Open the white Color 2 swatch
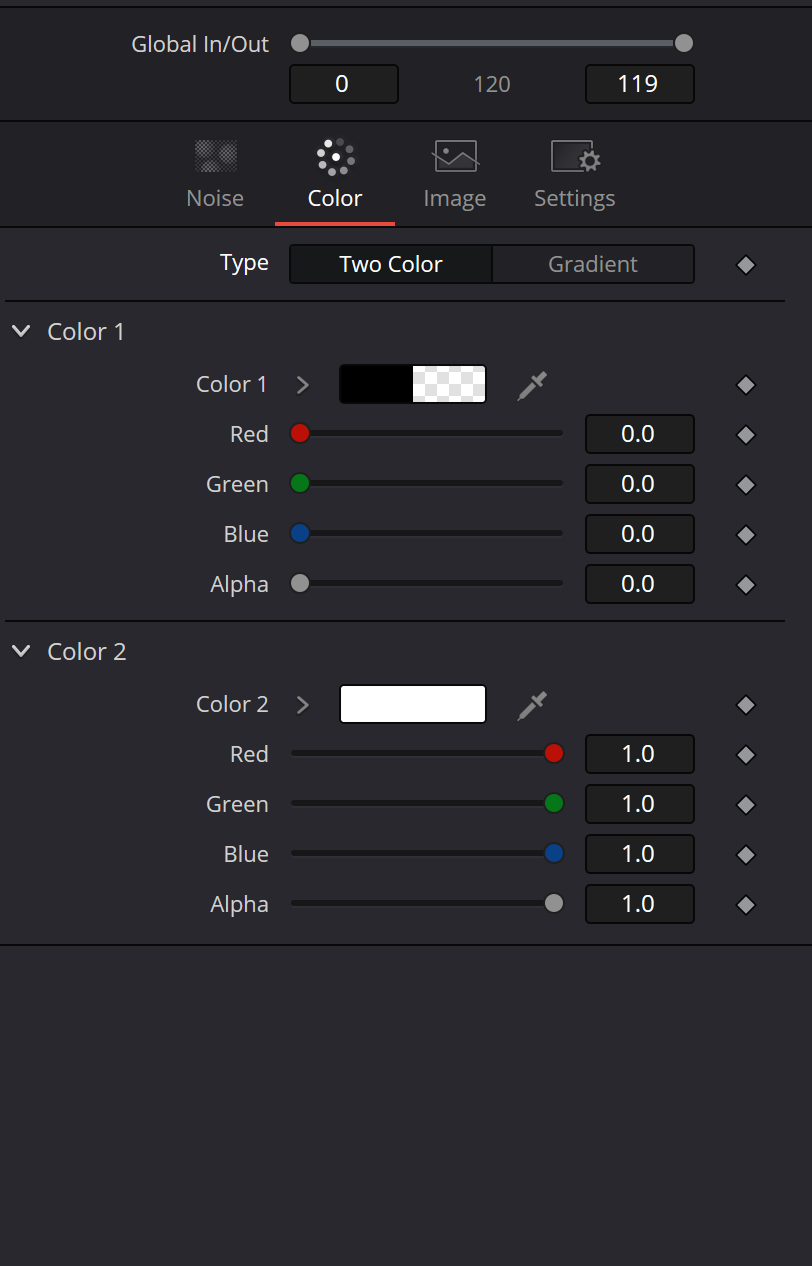The image size is (812, 1266). tap(413, 704)
